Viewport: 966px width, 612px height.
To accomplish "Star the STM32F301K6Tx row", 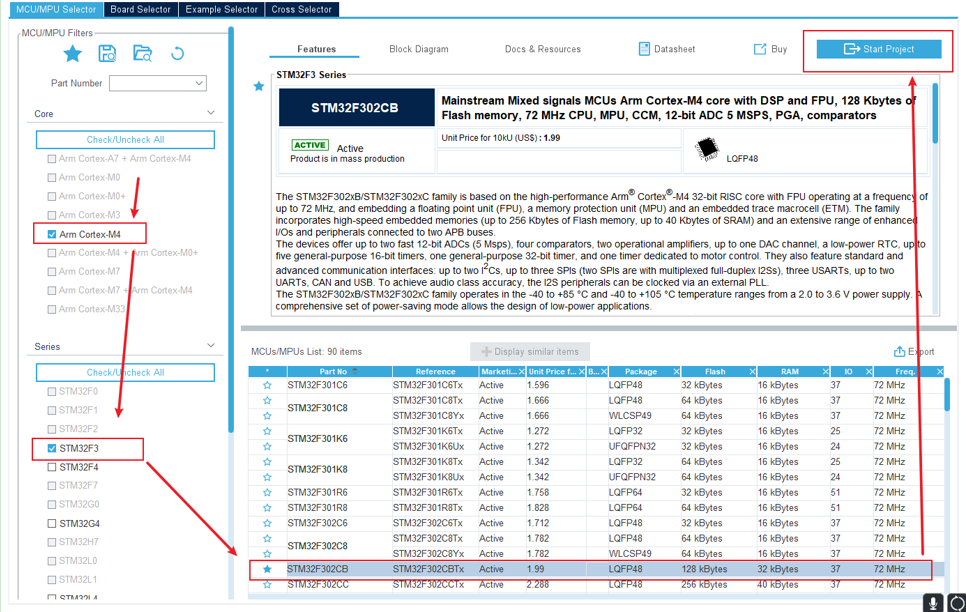I will tap(267, 431).
